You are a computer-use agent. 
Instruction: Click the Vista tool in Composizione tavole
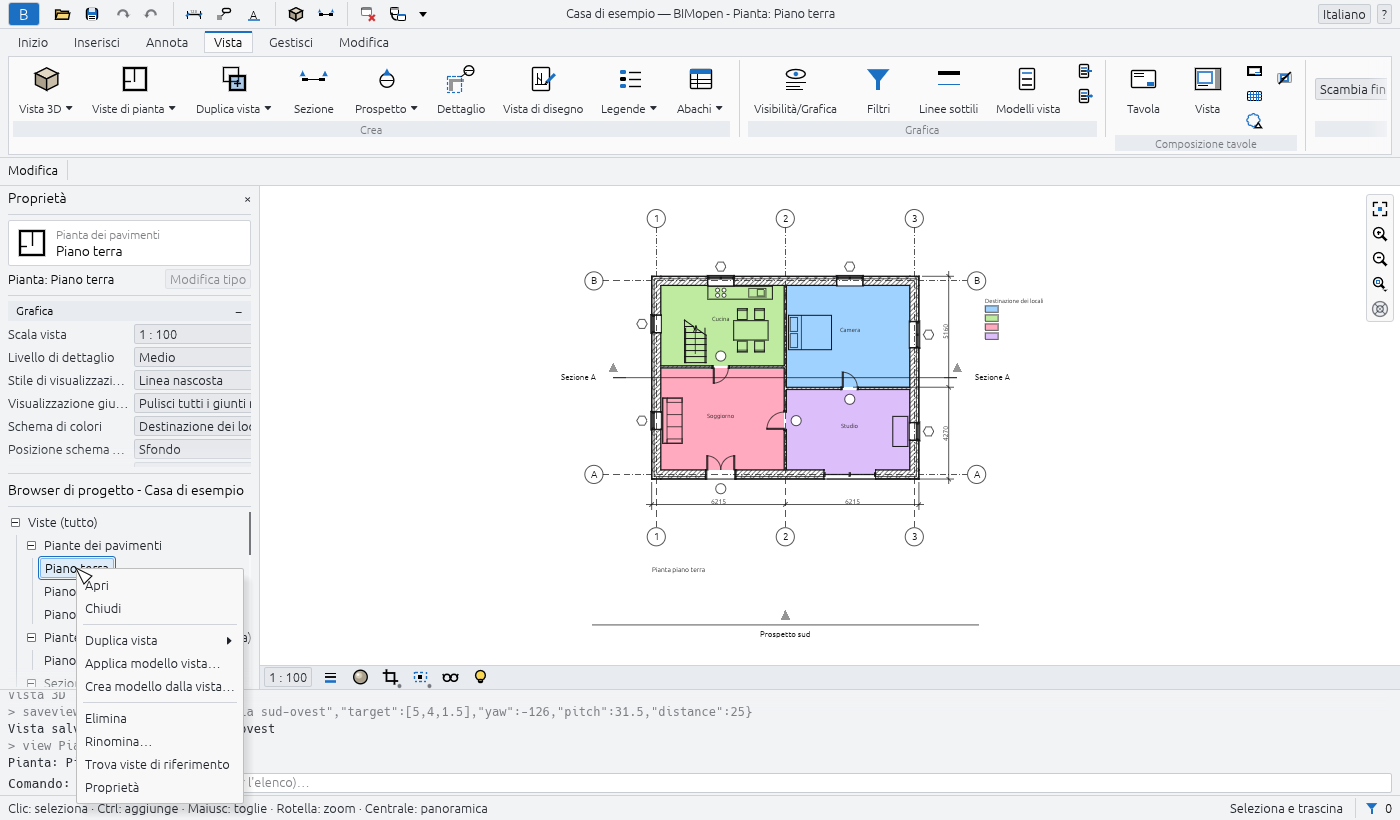(x=1207, y=91)
